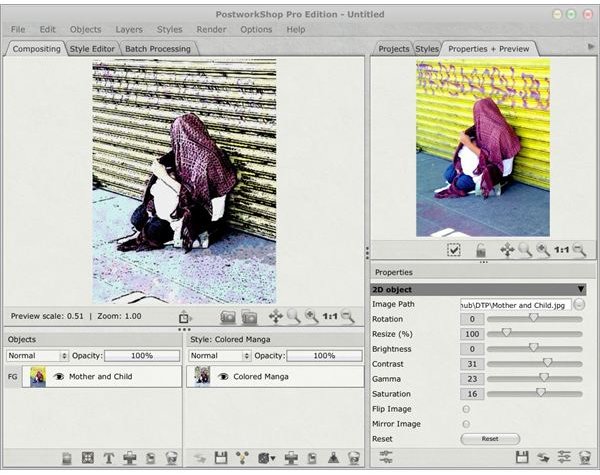This screenshot has width=600, height=475.
Task: Open the Objects blend mode Normal dropdown
Action: click(x=38, y=356)
